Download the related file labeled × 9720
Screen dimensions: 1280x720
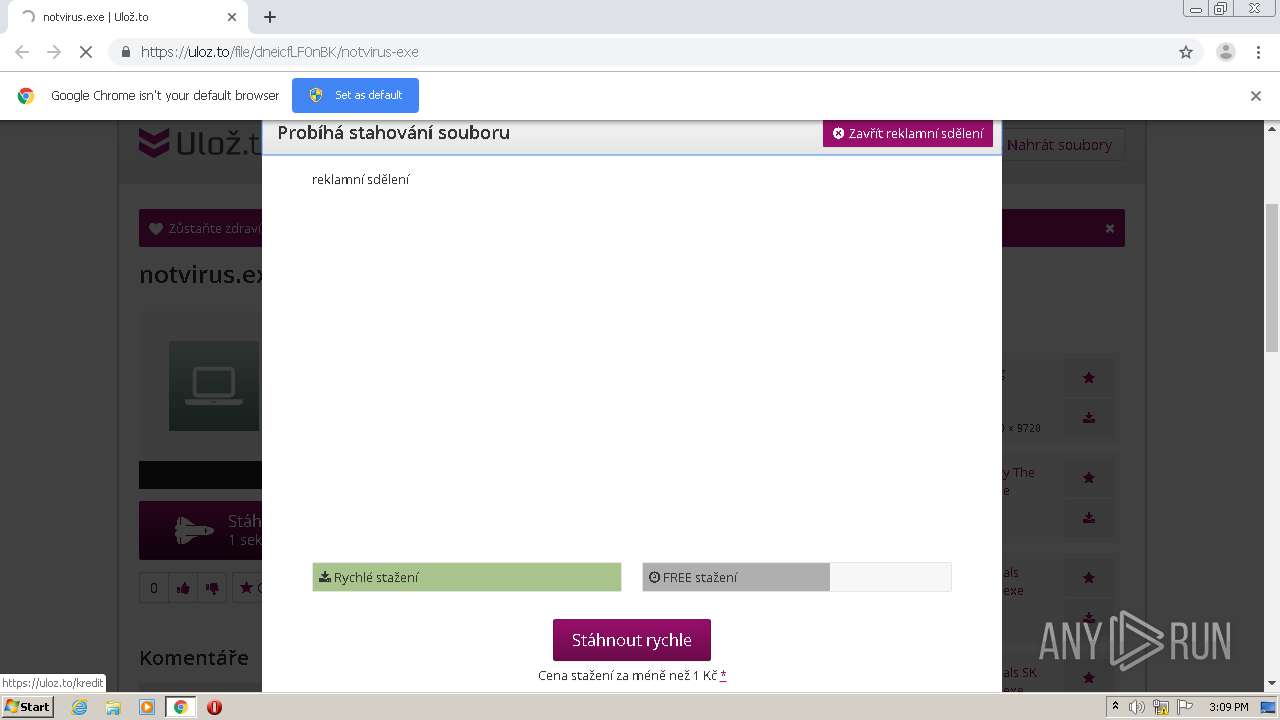[x=1089, y=418]
